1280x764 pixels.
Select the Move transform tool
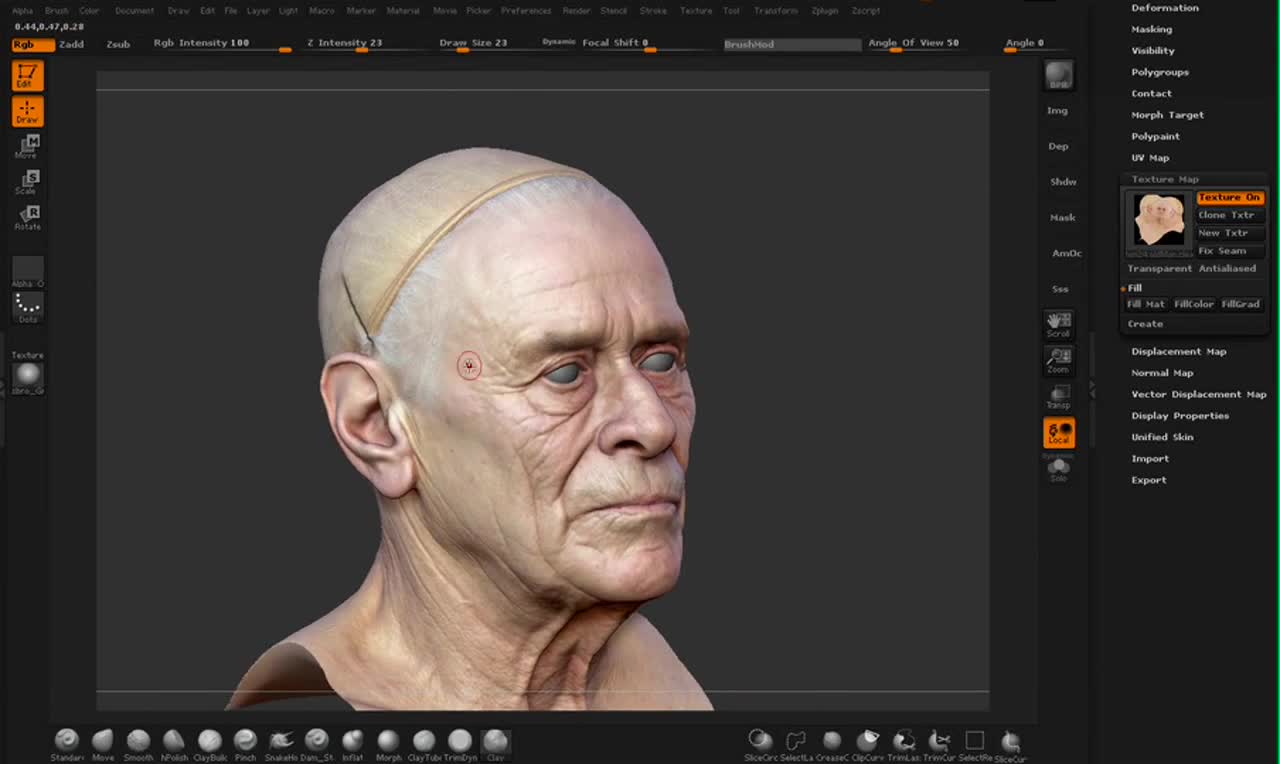pos(27,146)
